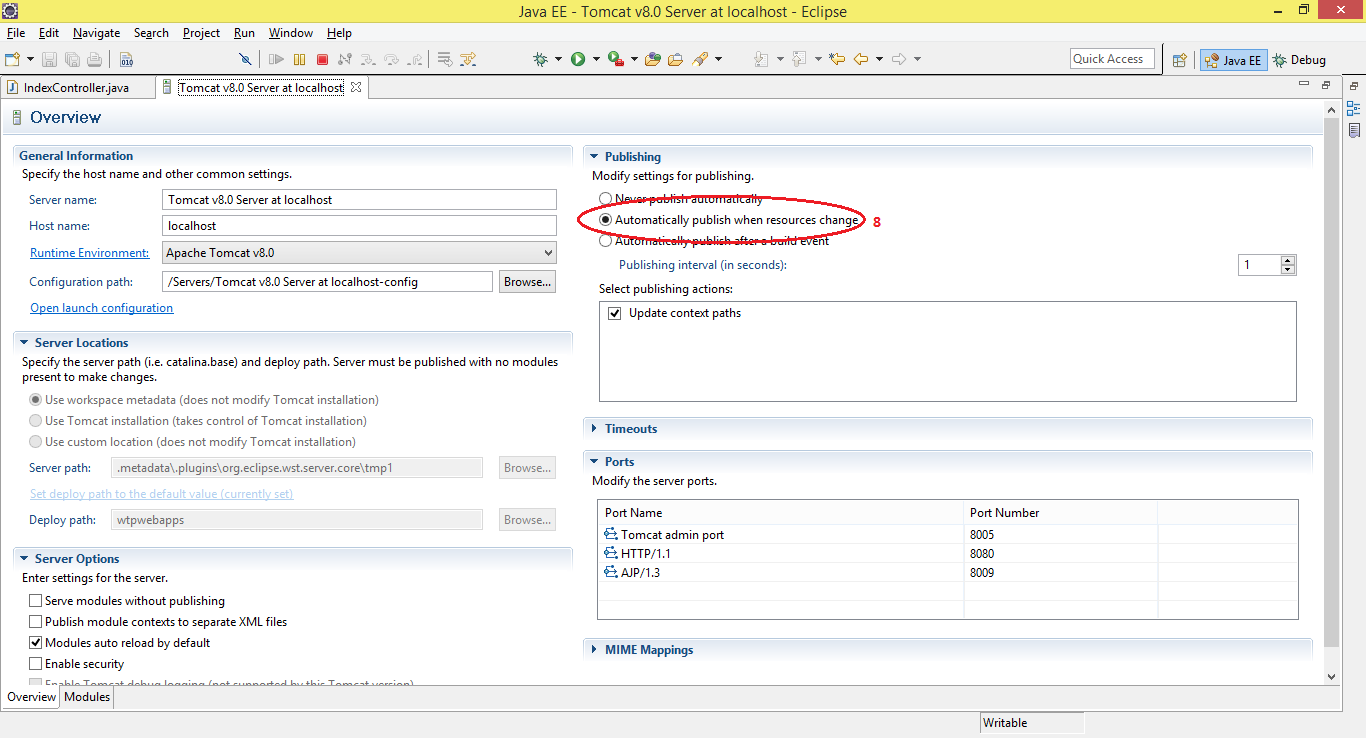Suspend the server using the Pause icon
The image size is (1366, 738).
pyautogui.click(x=300, y=58)
